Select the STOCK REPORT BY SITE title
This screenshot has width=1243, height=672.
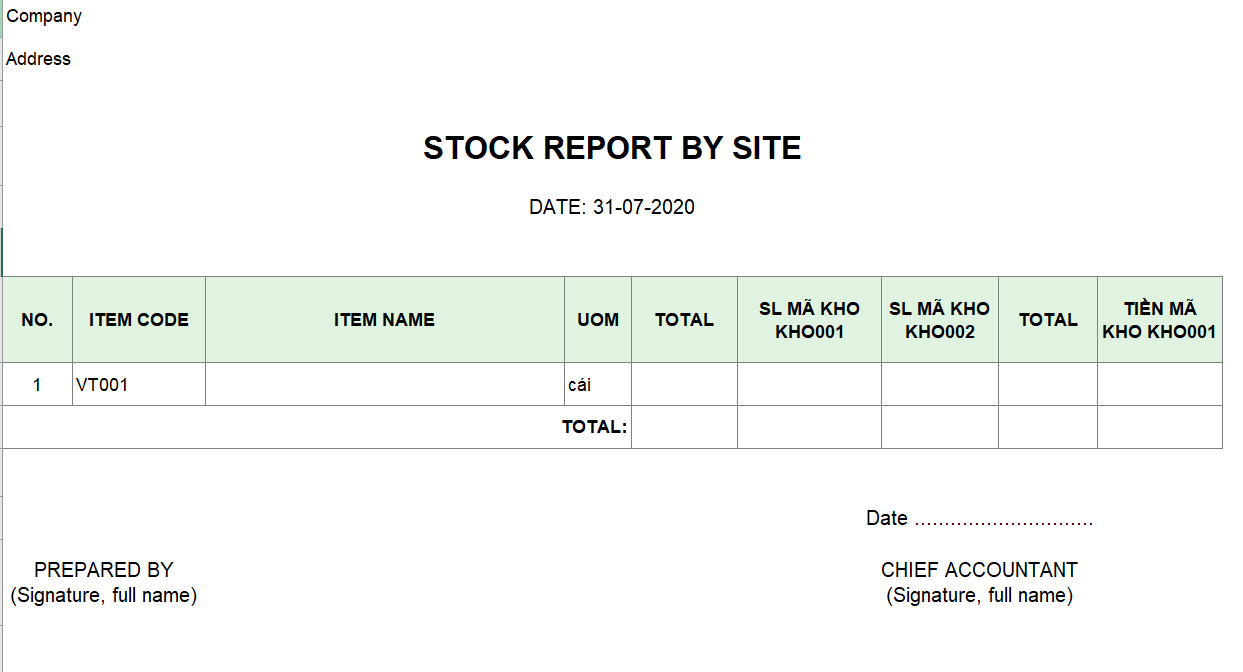pos(612,148)
